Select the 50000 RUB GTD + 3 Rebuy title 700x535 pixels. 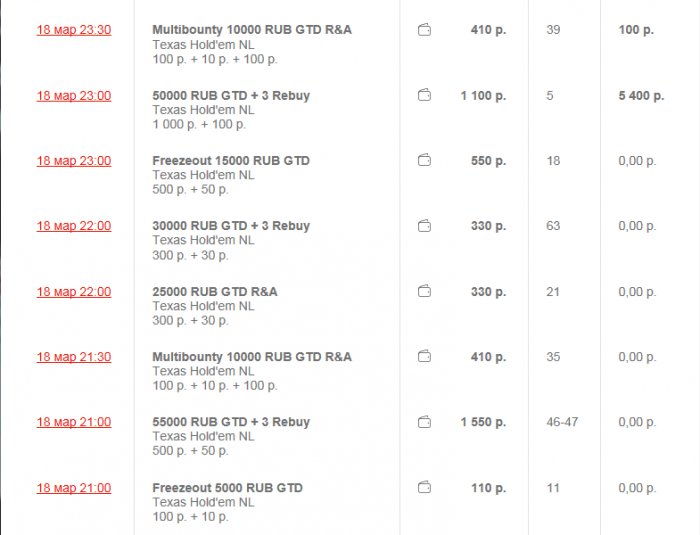tap(231, 96)
